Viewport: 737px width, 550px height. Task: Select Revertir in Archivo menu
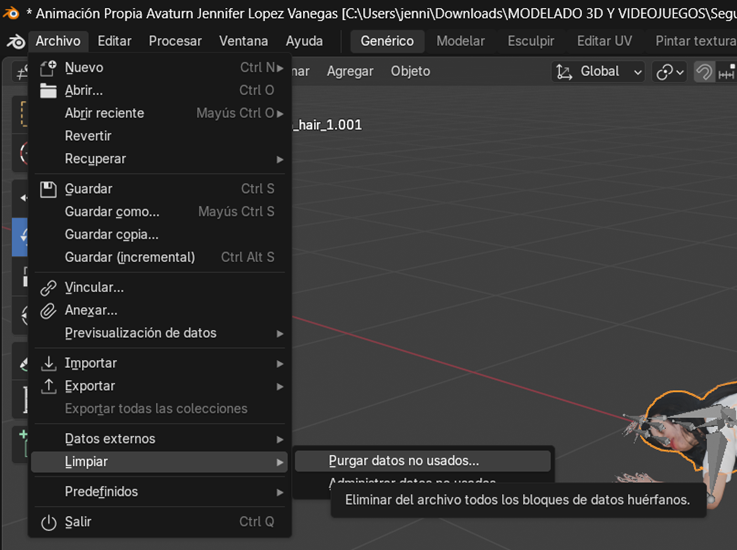(x=160, y=136)
